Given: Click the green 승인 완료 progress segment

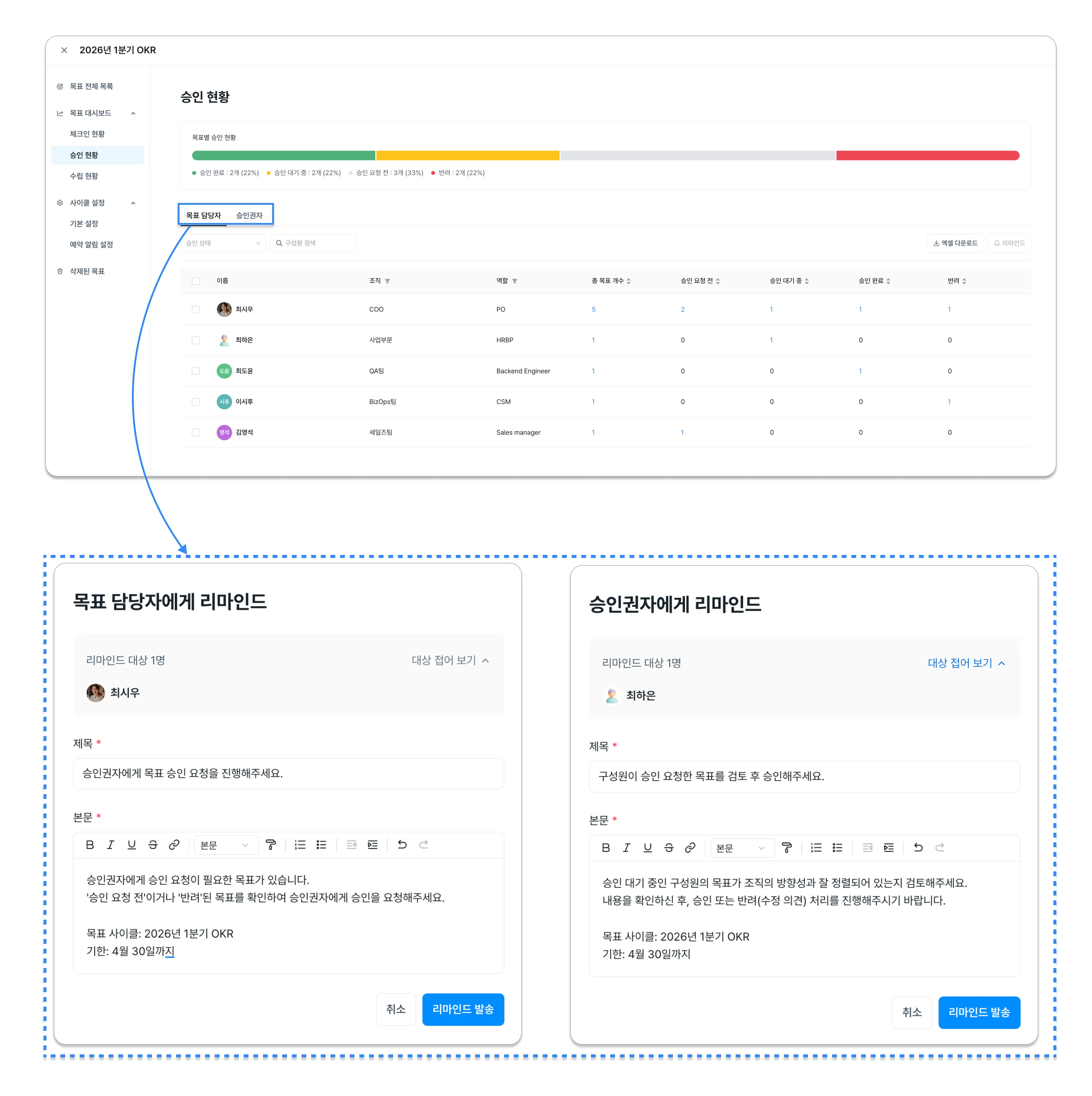Looking at the screenshot, I should point(284,155).
